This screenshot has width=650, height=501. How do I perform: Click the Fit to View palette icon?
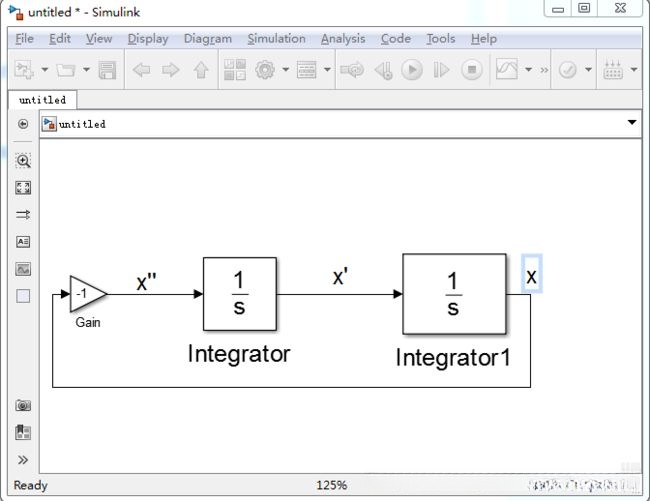tap(23, 188)
